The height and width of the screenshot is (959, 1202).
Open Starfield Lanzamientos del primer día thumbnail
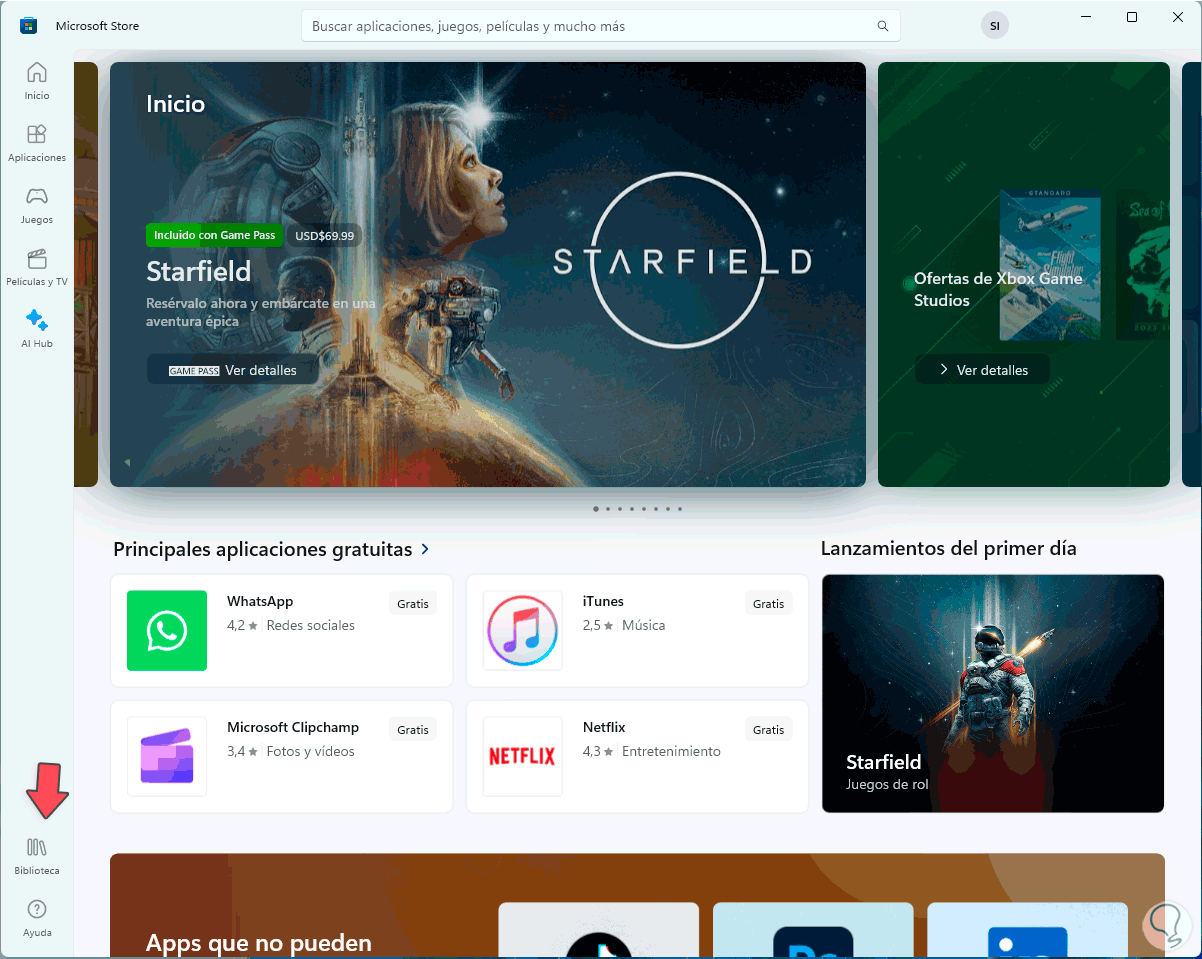coord(993,693)
